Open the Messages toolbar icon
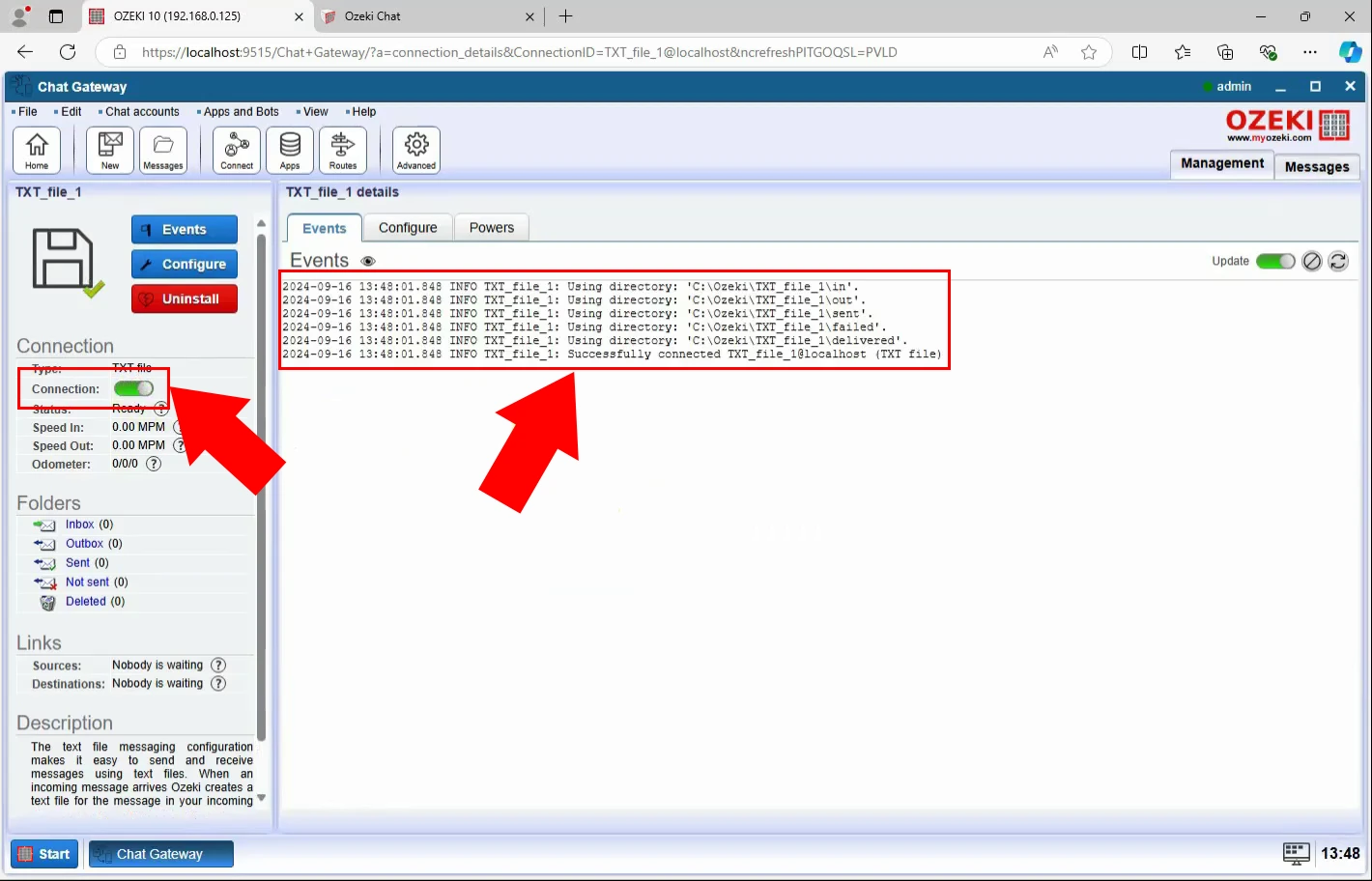Screen dimensions: 1372x881 (x=163, y=151)
